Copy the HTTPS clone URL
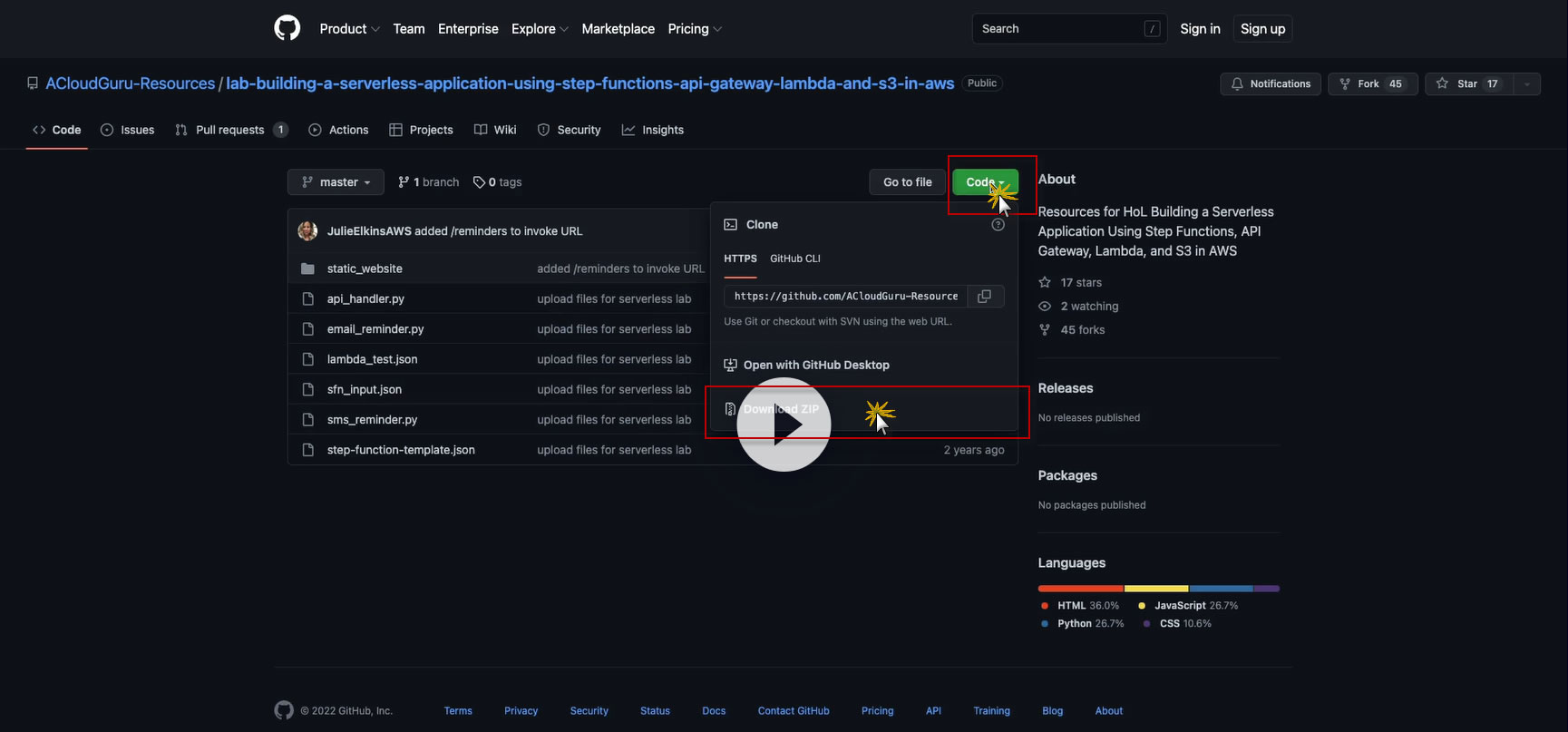 coord(985,296)
